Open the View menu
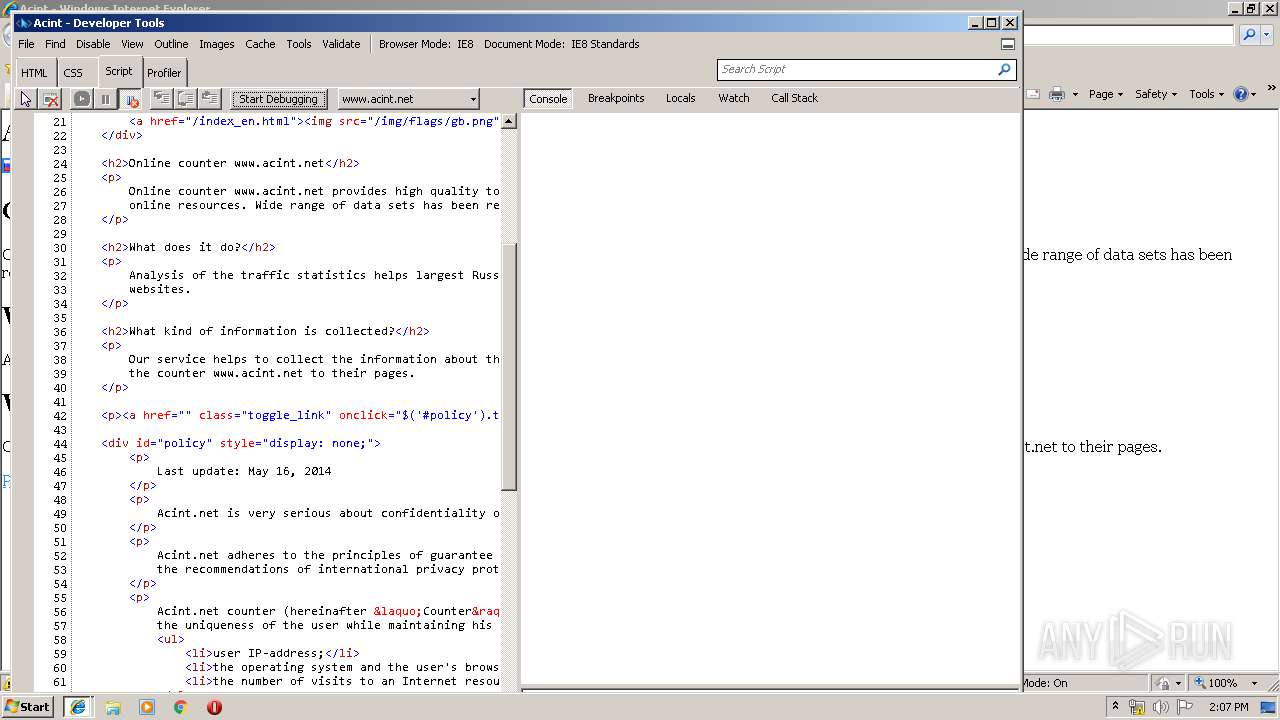This screenshot has width=1280, height=720. pos(132,44)
